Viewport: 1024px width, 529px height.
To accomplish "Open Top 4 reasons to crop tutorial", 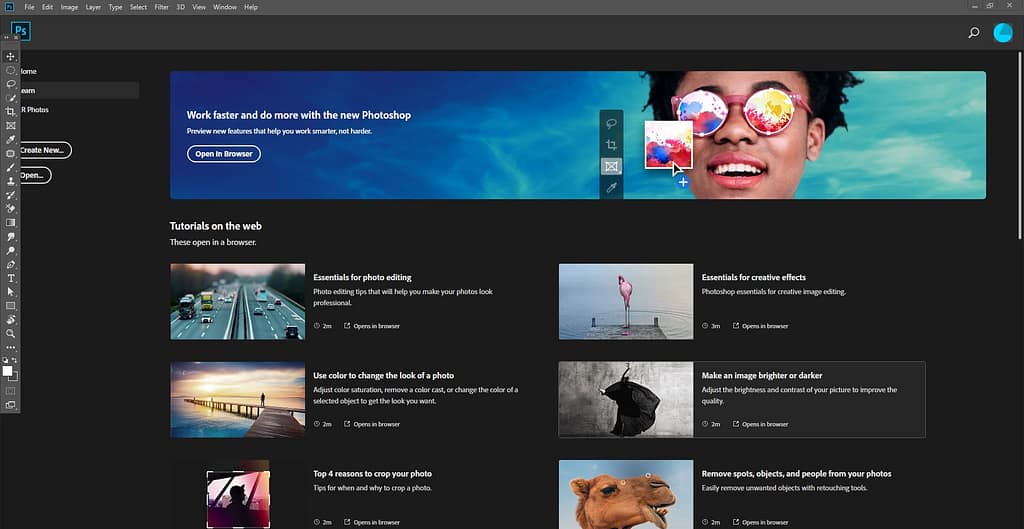I will pos(372,473).
